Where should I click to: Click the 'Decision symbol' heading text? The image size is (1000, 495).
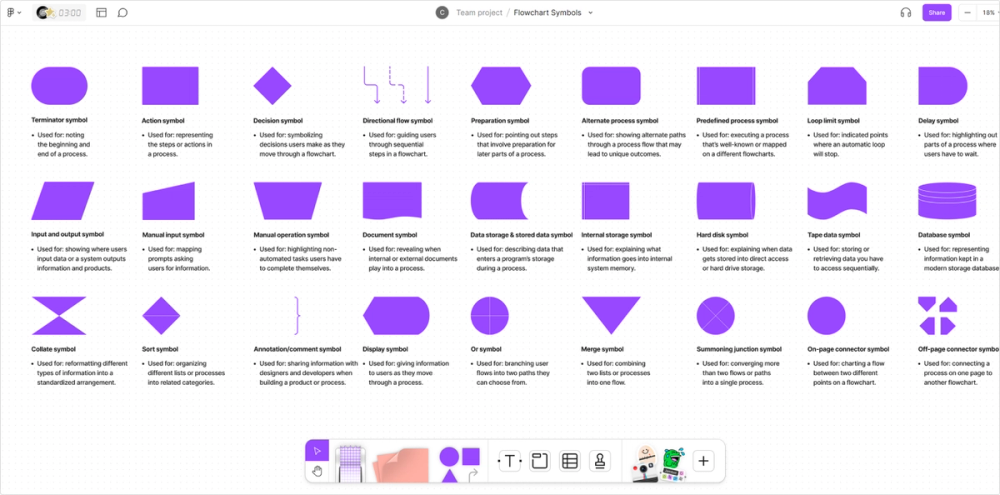click(278, 120)
